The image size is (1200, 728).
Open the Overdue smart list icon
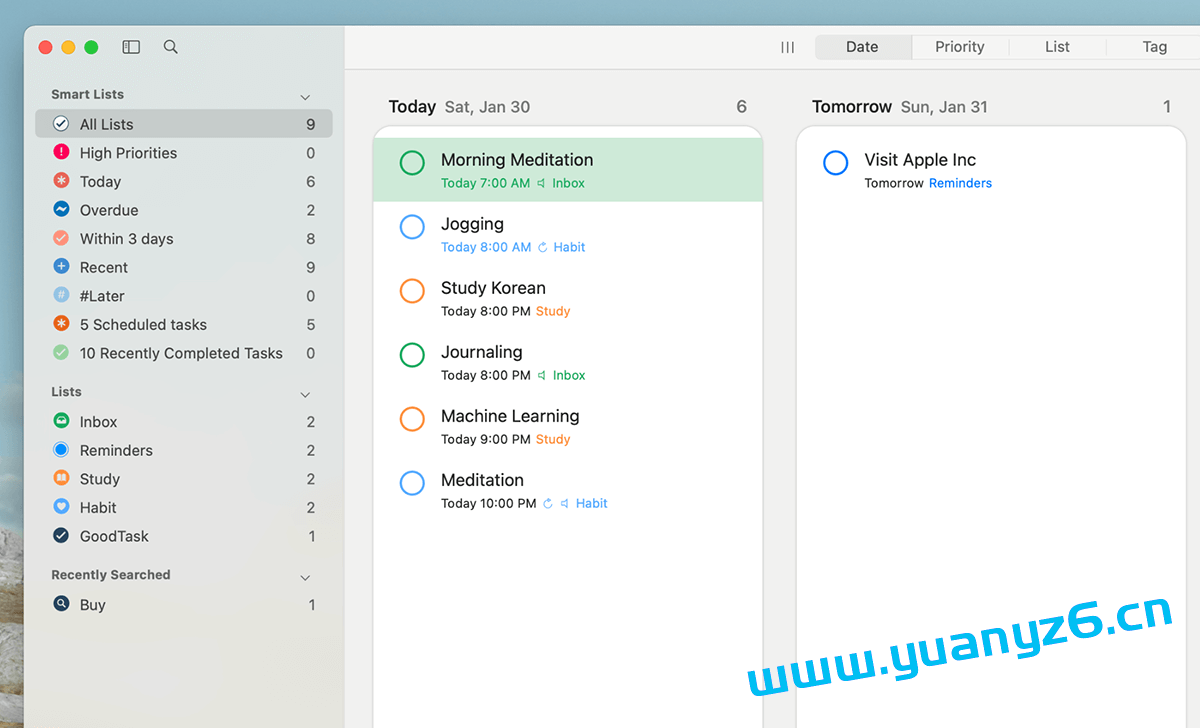point(61,210)
